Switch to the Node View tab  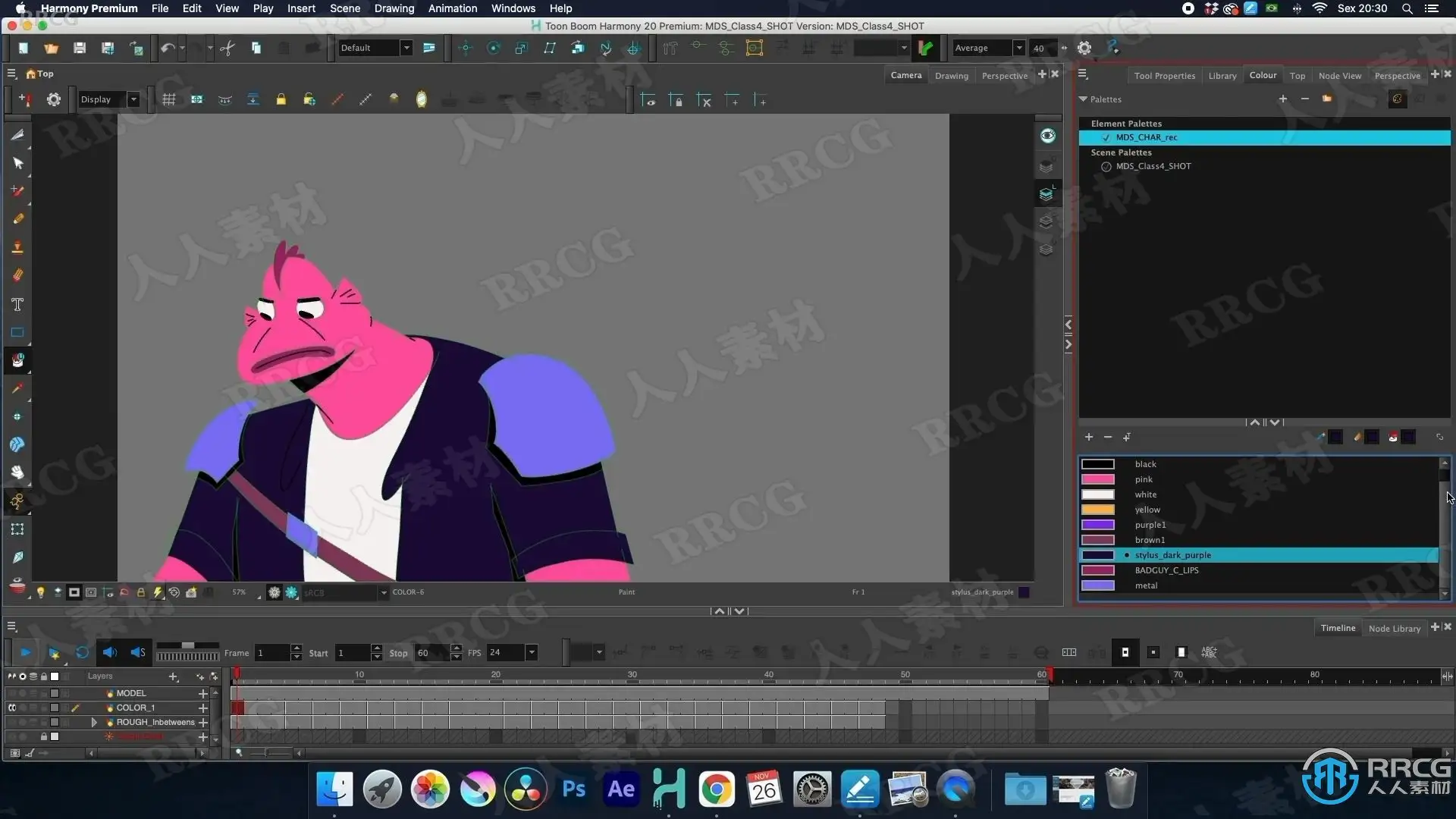[1339, 75]
